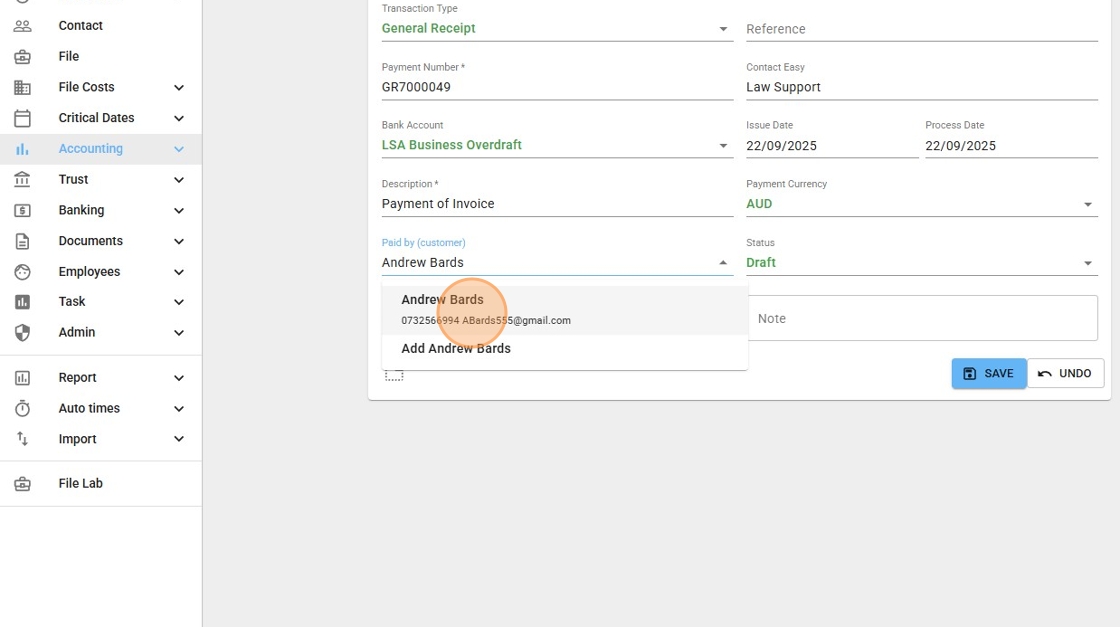The height and width of the screenshot is (627, 1120).
Task: Expand the Employees sidebar section
Action: coord(179,272)
